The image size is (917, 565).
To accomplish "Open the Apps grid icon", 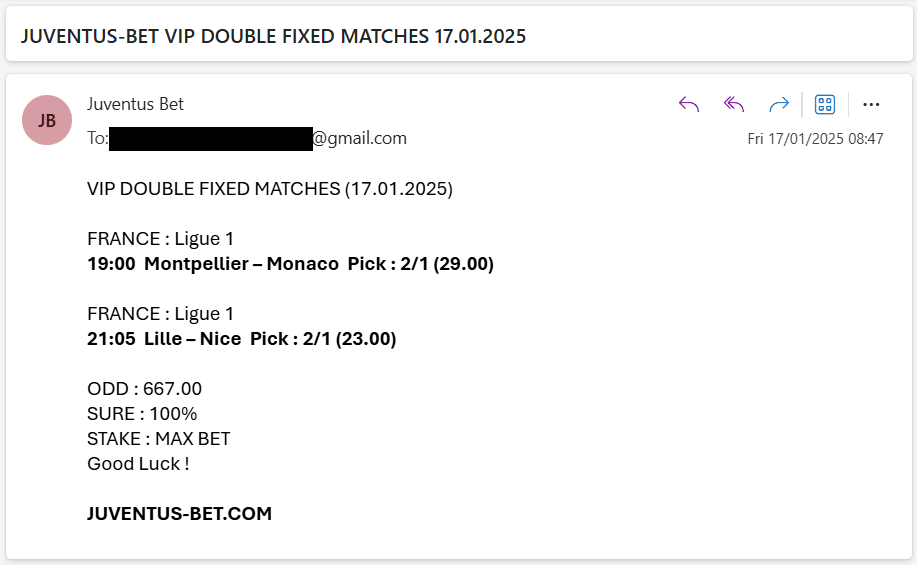I will (x=825, y=105).
